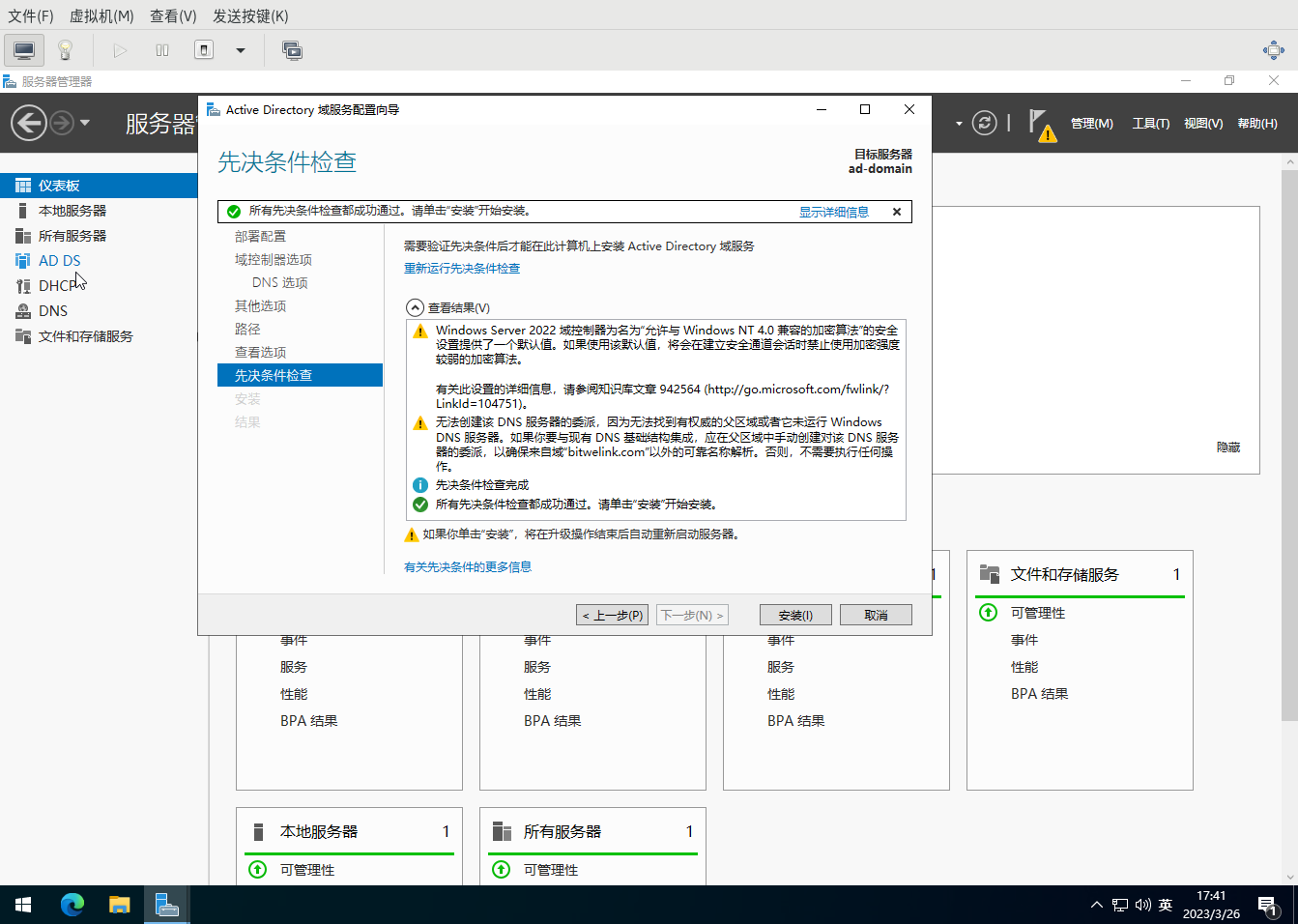
Task: Open the 管理(M) menu
Action: click(1091, 124)
